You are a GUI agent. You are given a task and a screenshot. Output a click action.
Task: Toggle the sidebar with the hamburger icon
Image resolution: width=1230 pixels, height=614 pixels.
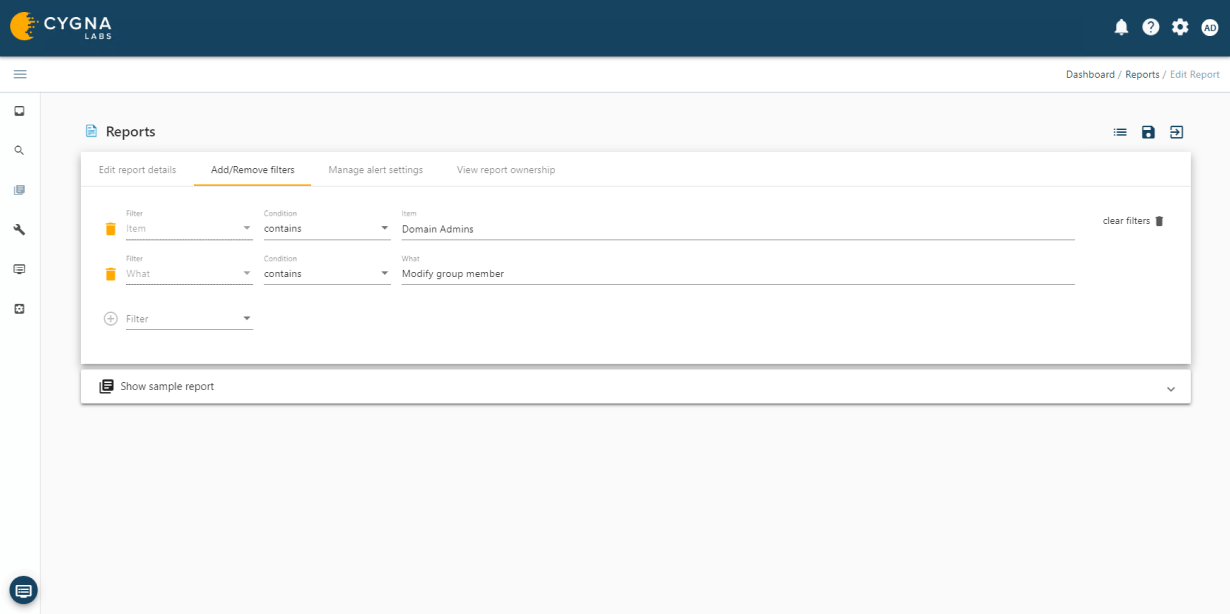[19, 73]
